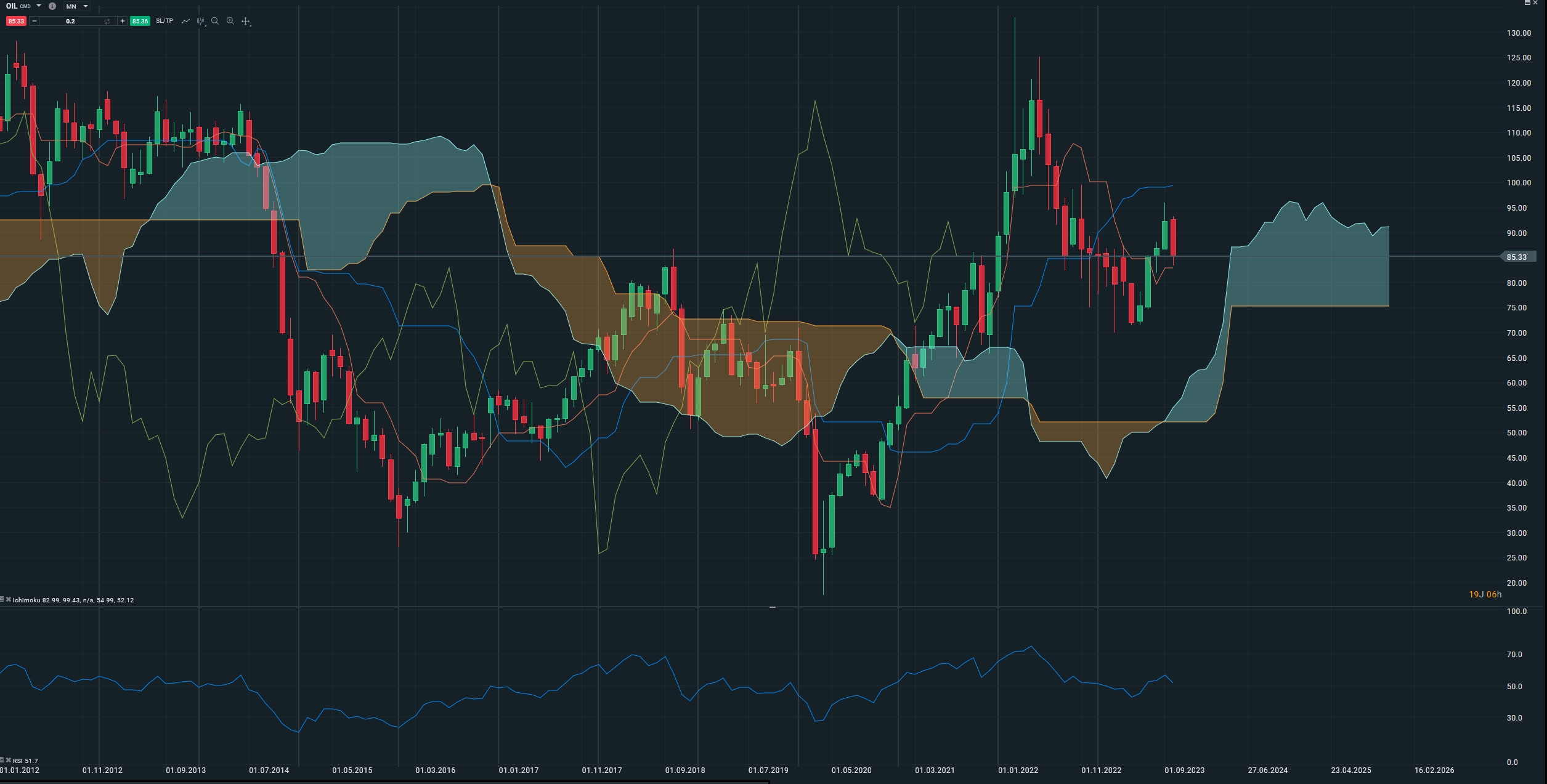Click the green 85.36 buy button
Image resolution: width=1547 pixels, height=784 pixels.
(140, 21)
